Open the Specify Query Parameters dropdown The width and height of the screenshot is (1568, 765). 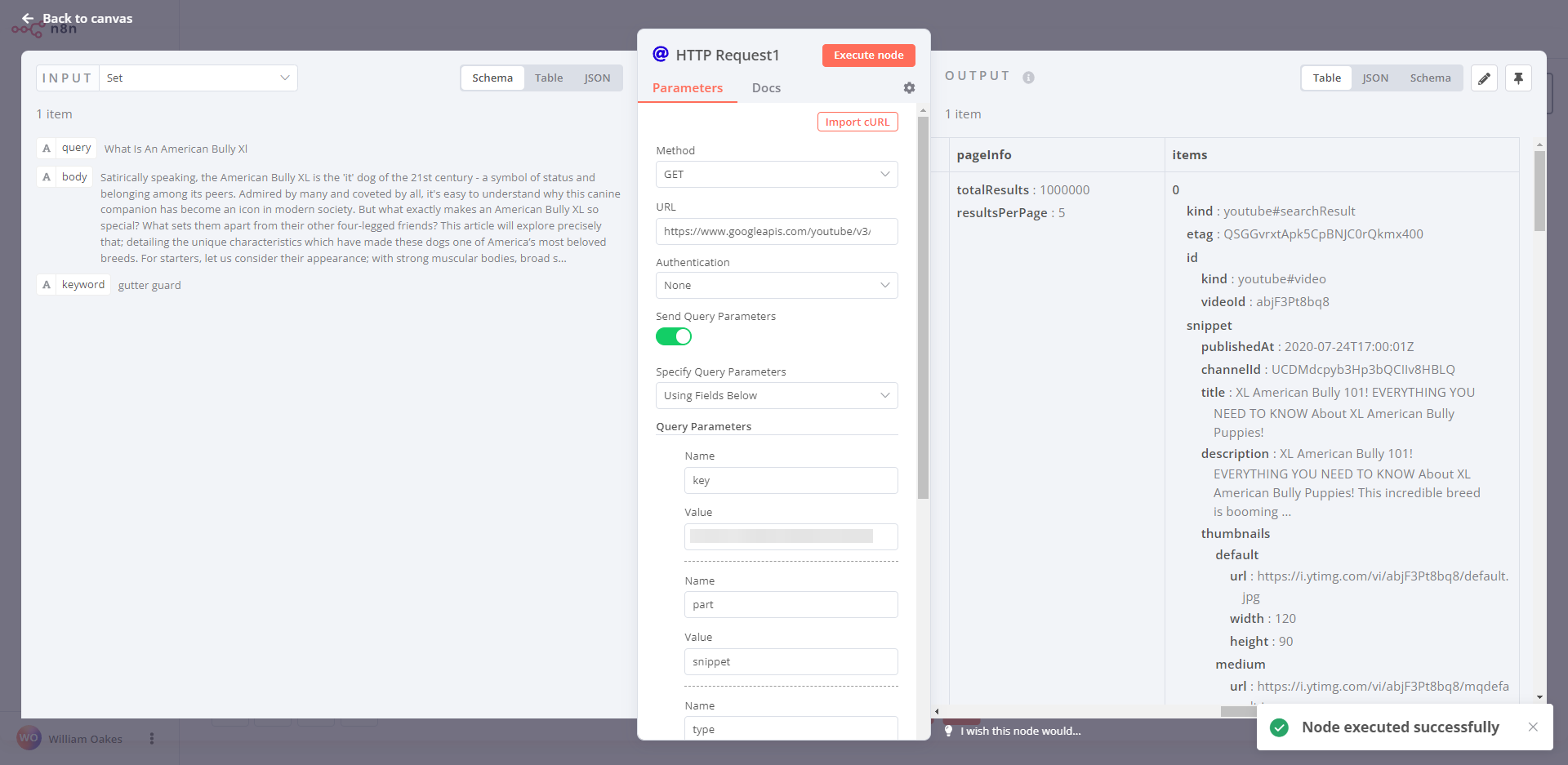coord(776,395)
